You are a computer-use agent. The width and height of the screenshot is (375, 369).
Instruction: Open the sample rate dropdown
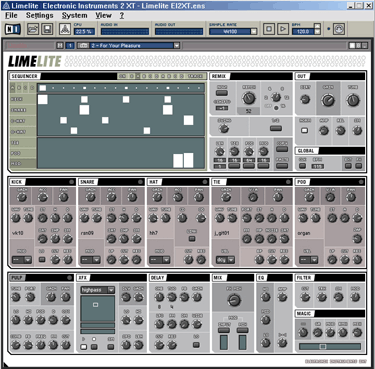[254, 32]
